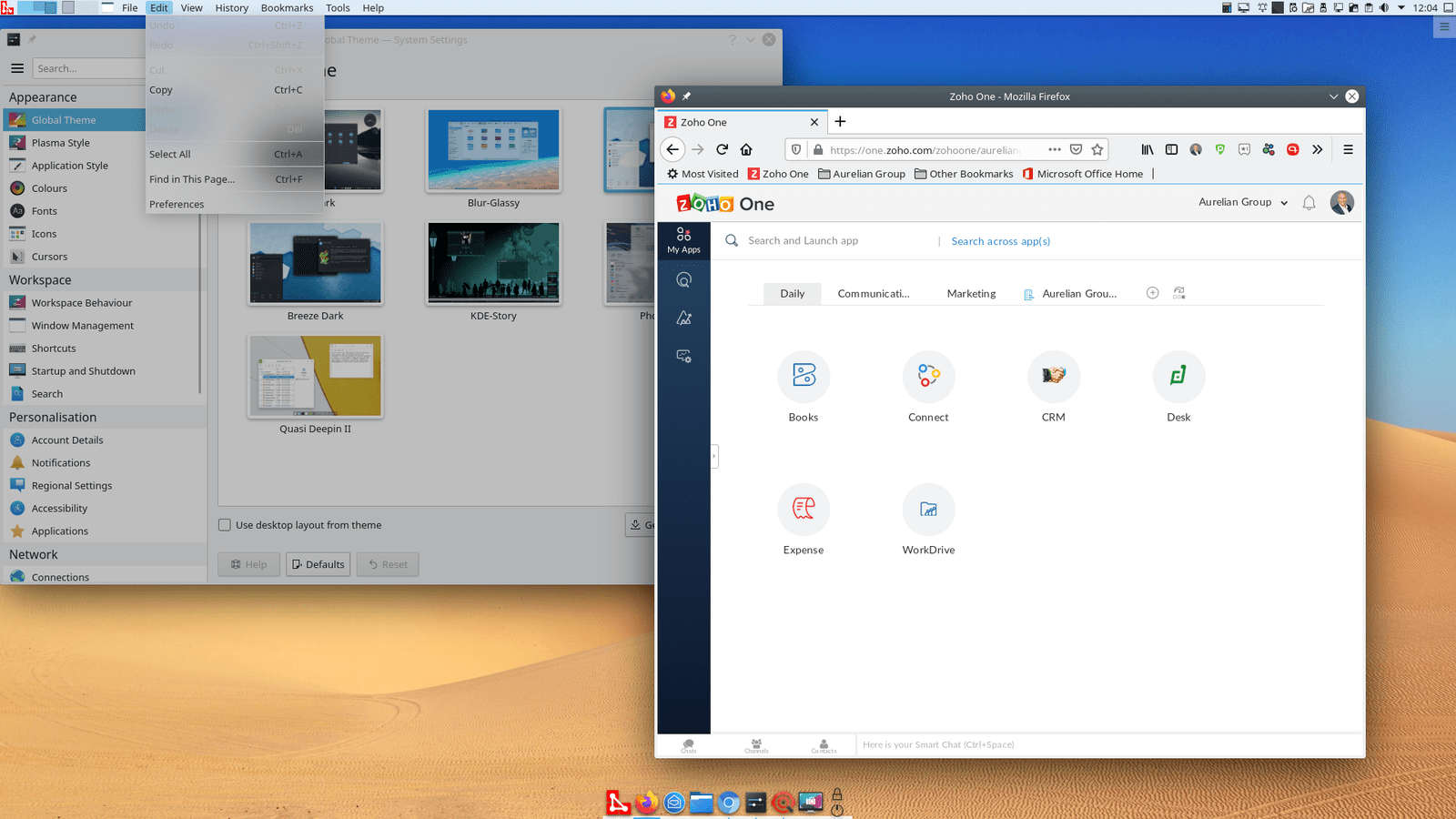Go back to previous page in Firefox

coord(672,149)
